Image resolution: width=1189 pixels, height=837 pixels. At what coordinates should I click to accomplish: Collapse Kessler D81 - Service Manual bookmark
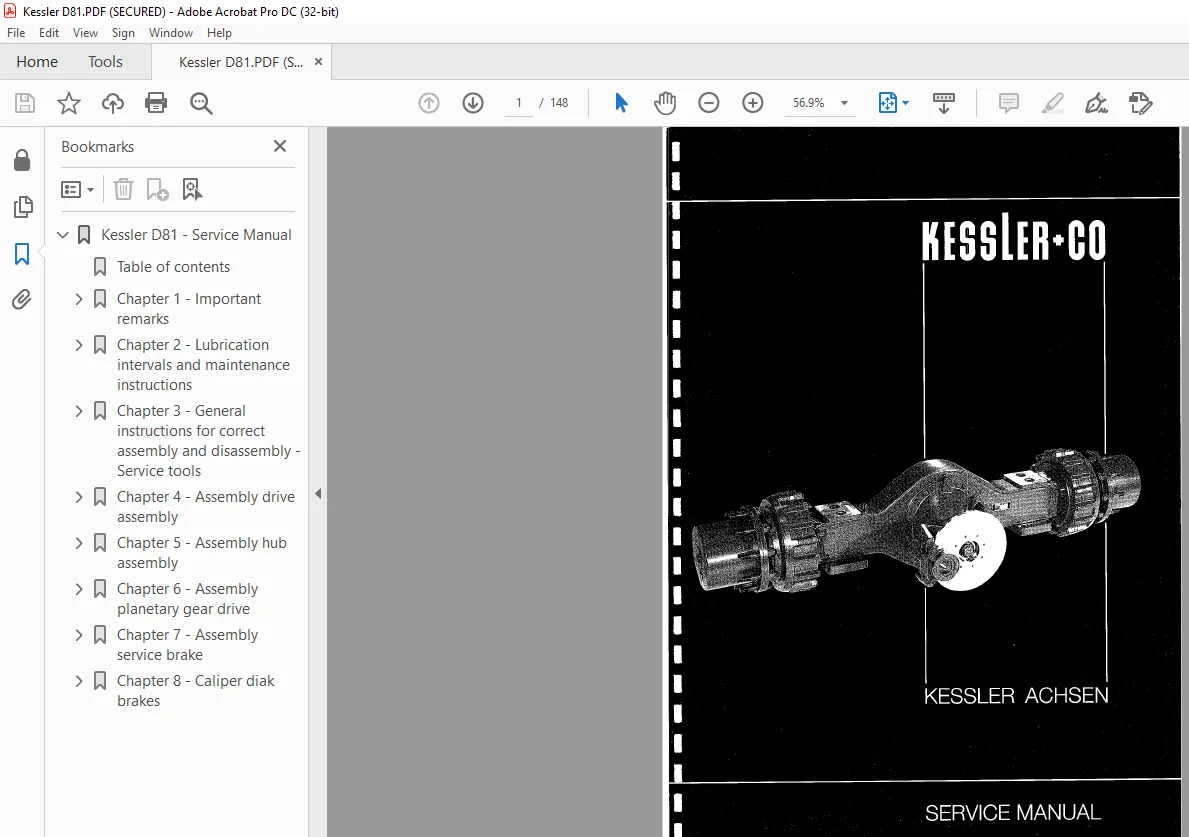click(63, 235)
